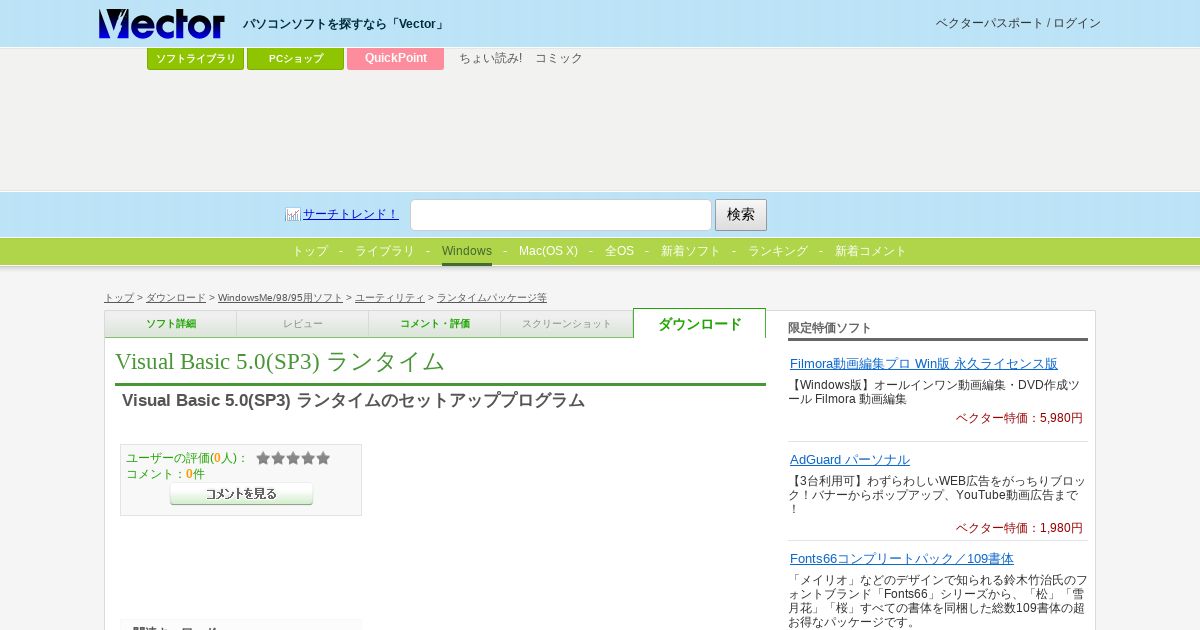Switch to コメント・評価 tab

coord(435,324)
